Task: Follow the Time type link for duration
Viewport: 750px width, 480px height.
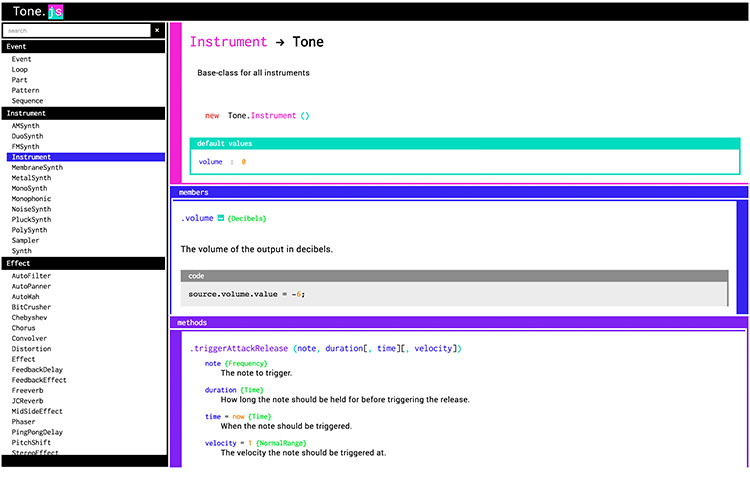Action: pos(252,390)
